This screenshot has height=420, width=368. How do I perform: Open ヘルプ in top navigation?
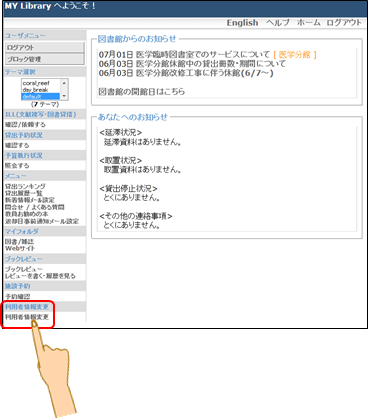coord(277,23)
